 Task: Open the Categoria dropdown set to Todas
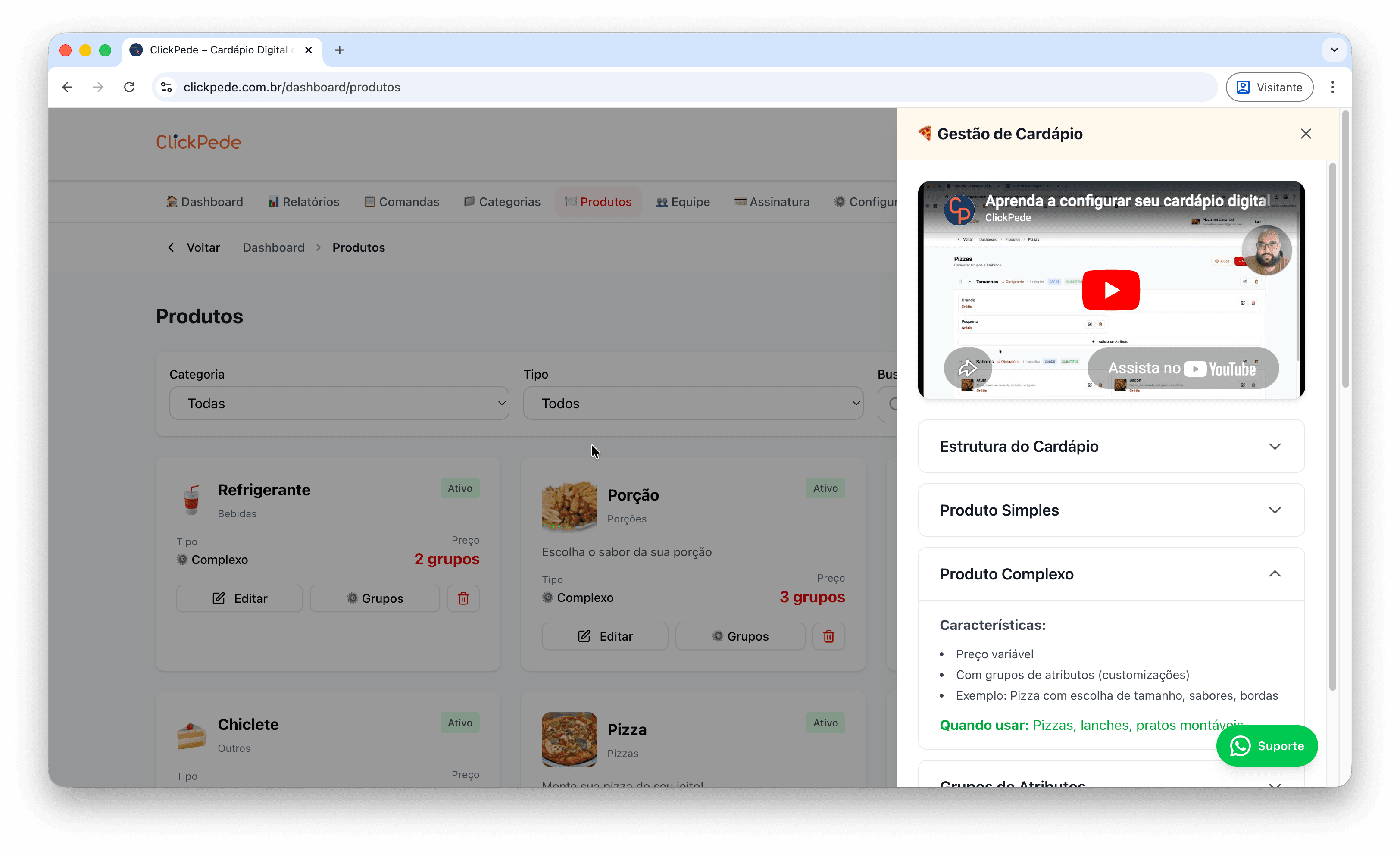[x=339, y=404]
